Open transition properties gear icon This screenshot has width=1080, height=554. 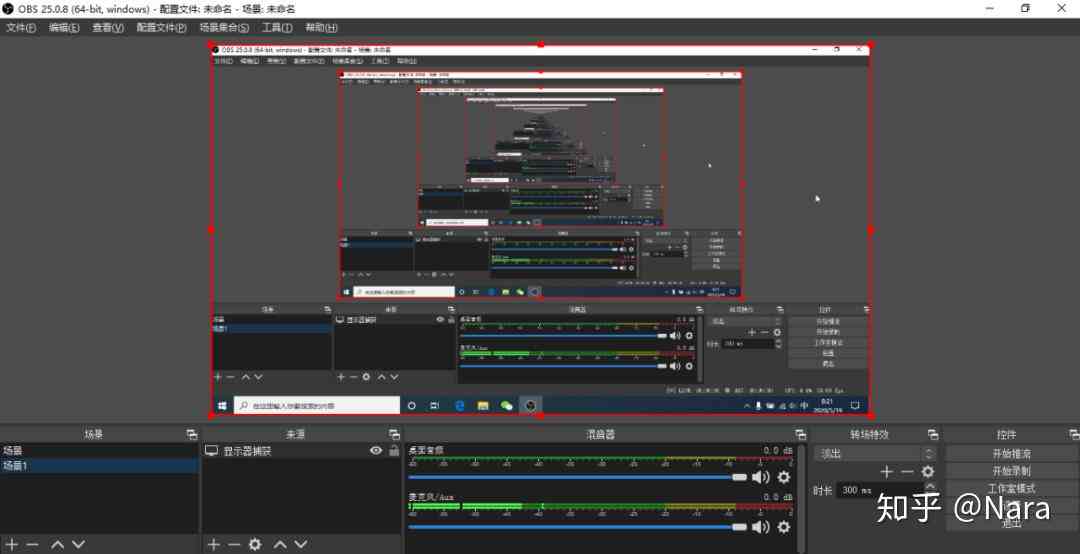click(x=928, y=471)
